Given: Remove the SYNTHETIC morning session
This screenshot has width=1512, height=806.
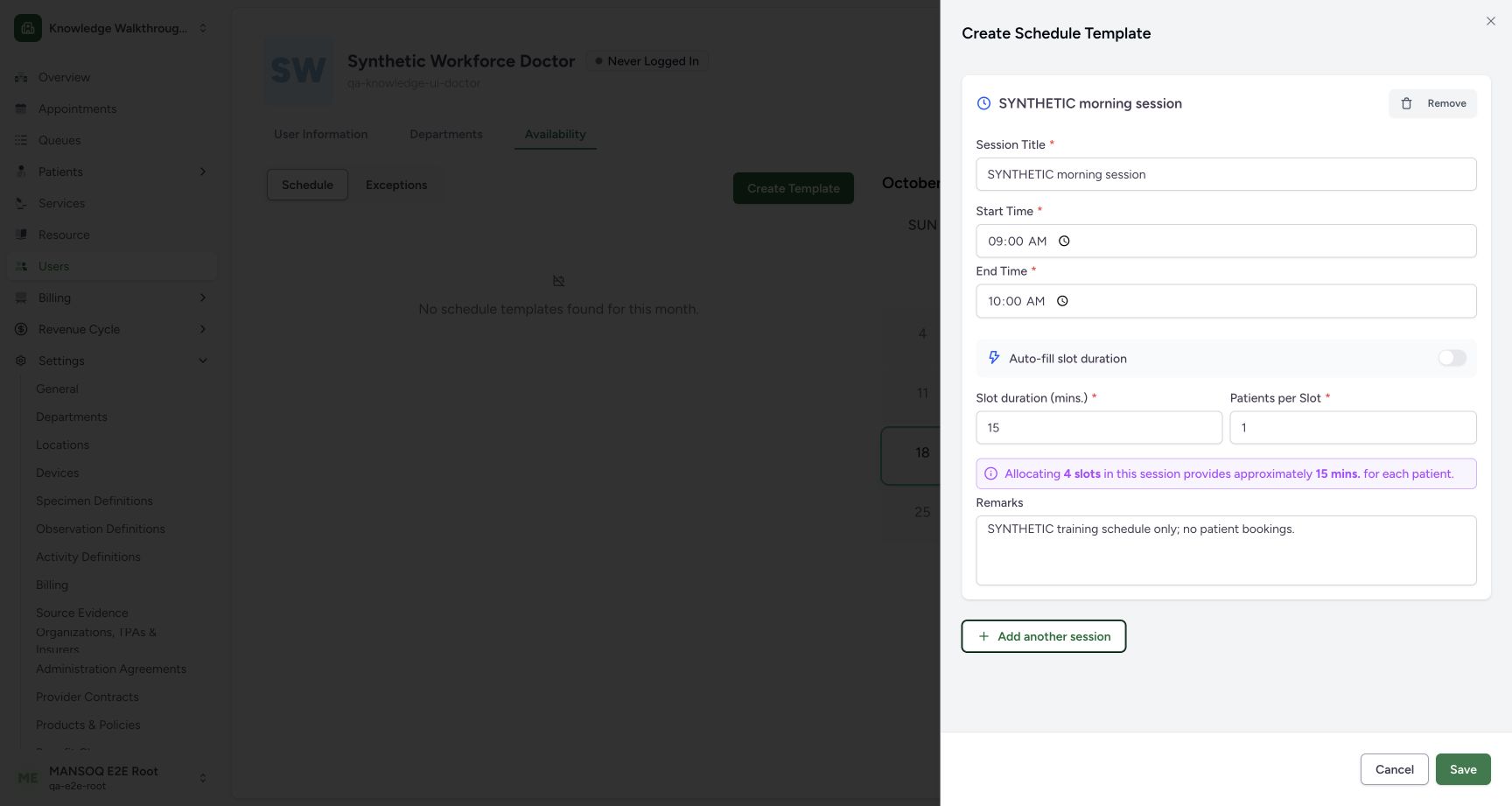Looking at the screenshot, I should click(1433, 103).
